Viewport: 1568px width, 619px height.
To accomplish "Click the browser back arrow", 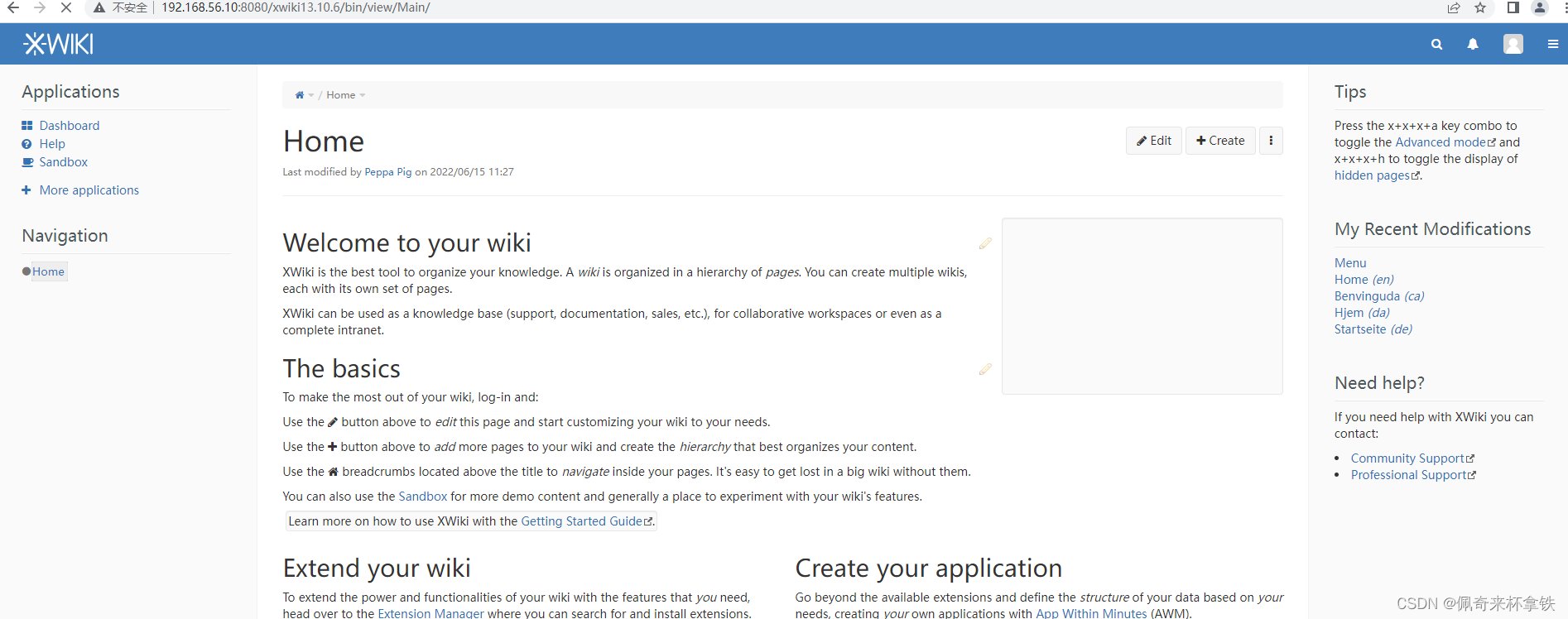I will click(13, 7).
